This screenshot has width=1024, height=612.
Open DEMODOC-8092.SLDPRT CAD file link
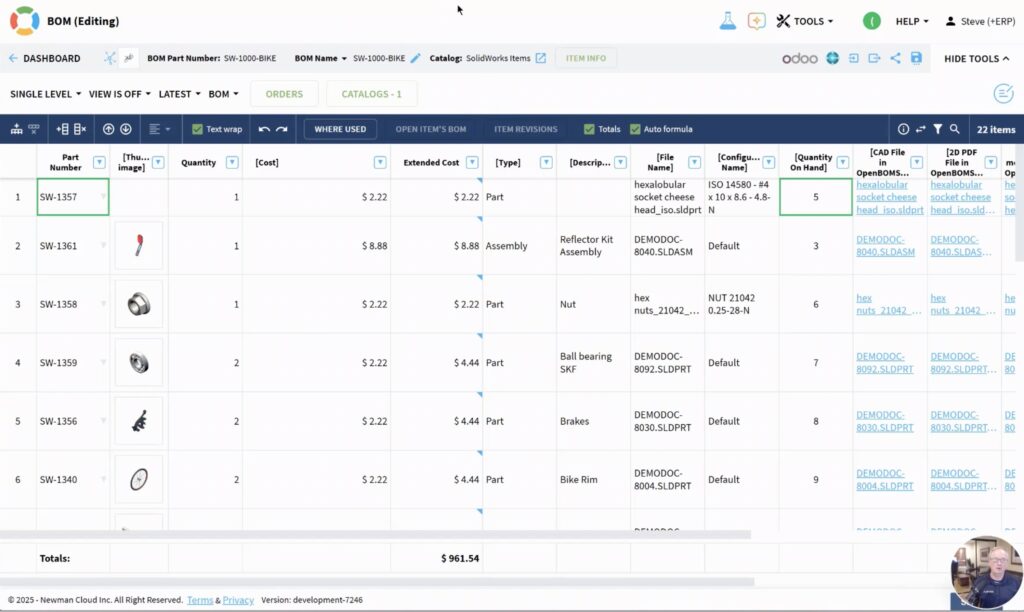885,362
